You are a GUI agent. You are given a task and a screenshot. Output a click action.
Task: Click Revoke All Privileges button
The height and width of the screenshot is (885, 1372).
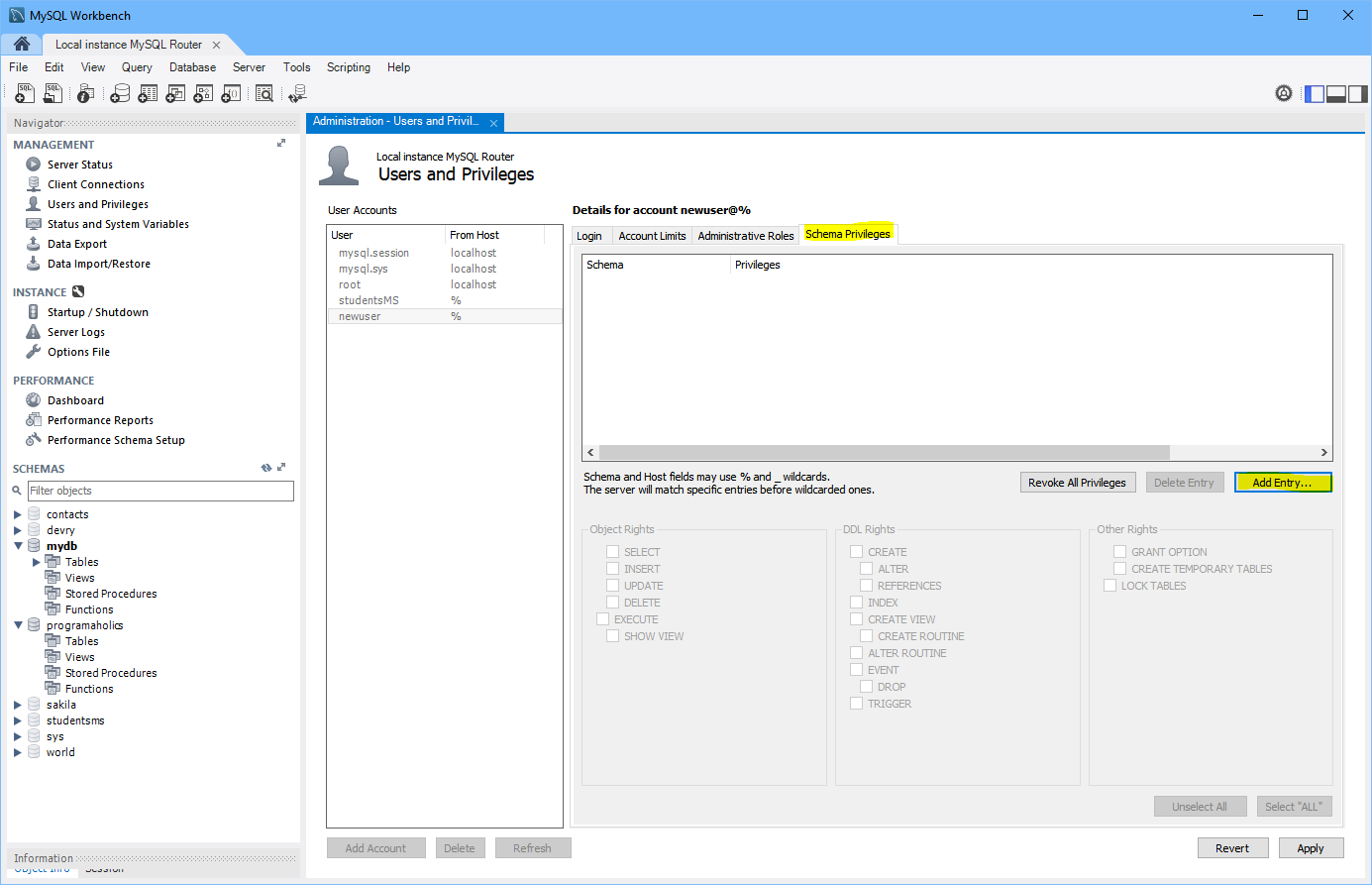coord(1077,483)
